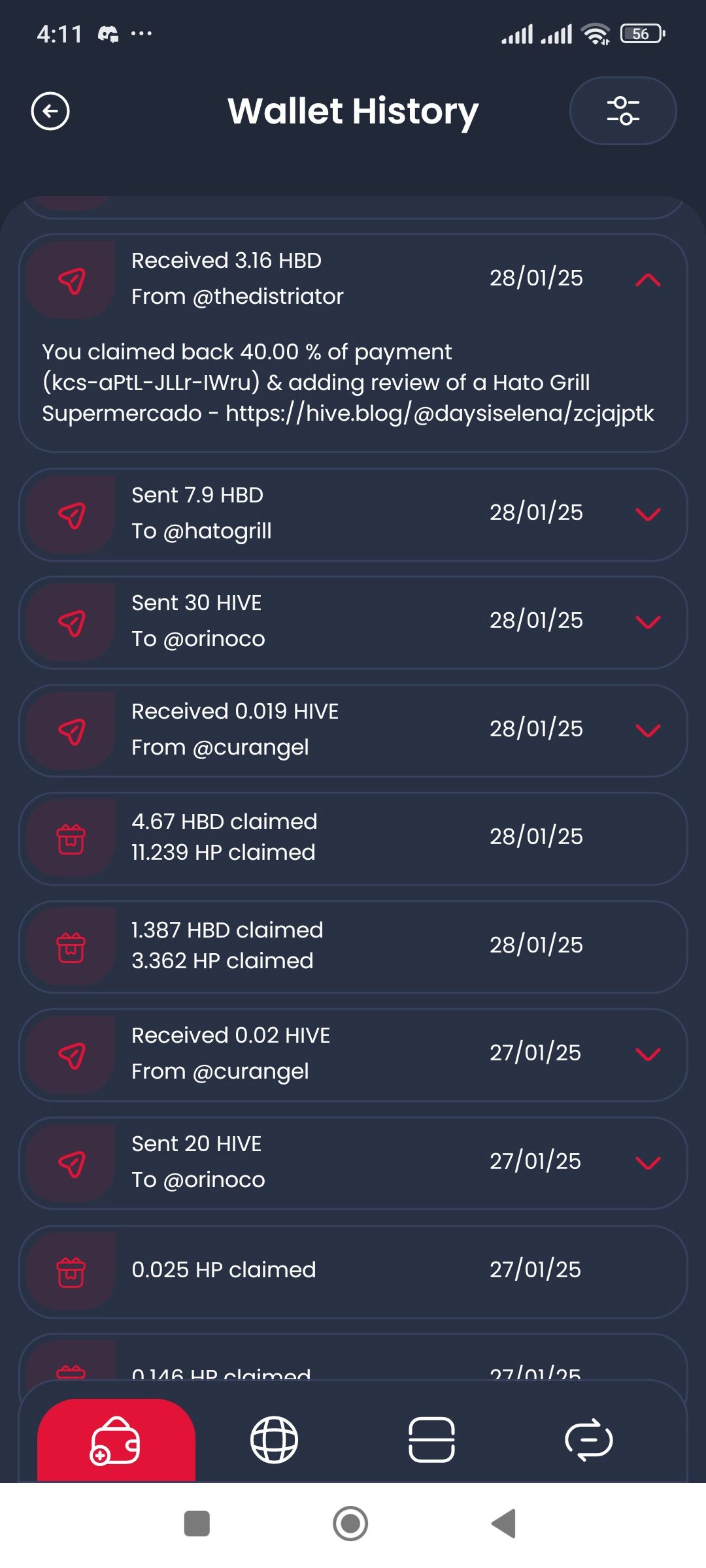Expand the Sent 20 HIVE transaction

pyautogui.click(x=648, y=1163)
